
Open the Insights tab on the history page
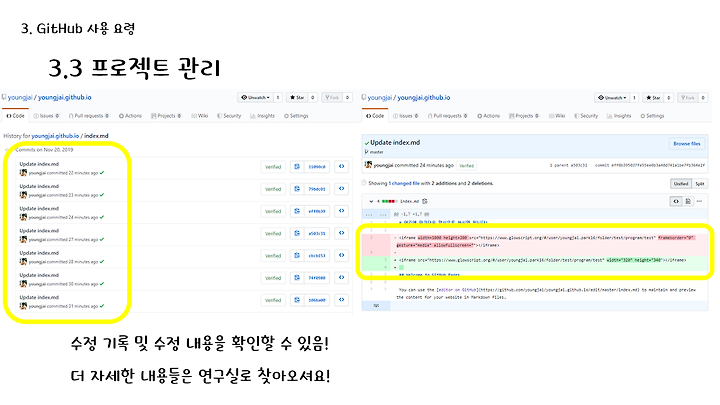(x=262, y=116)
